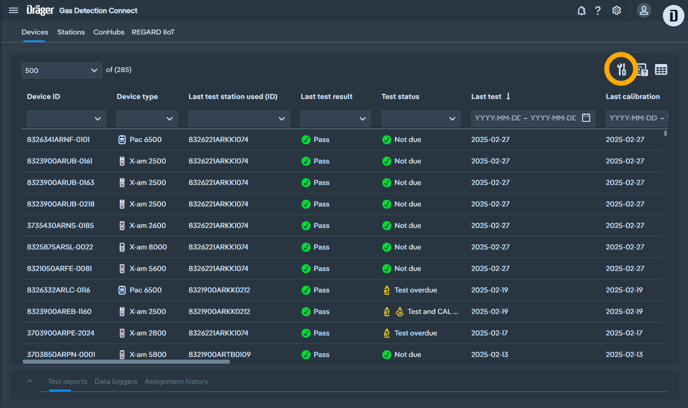Click Test and CAL status text
The height and width of the screenshot is (408, 688).
pos(433,311)
